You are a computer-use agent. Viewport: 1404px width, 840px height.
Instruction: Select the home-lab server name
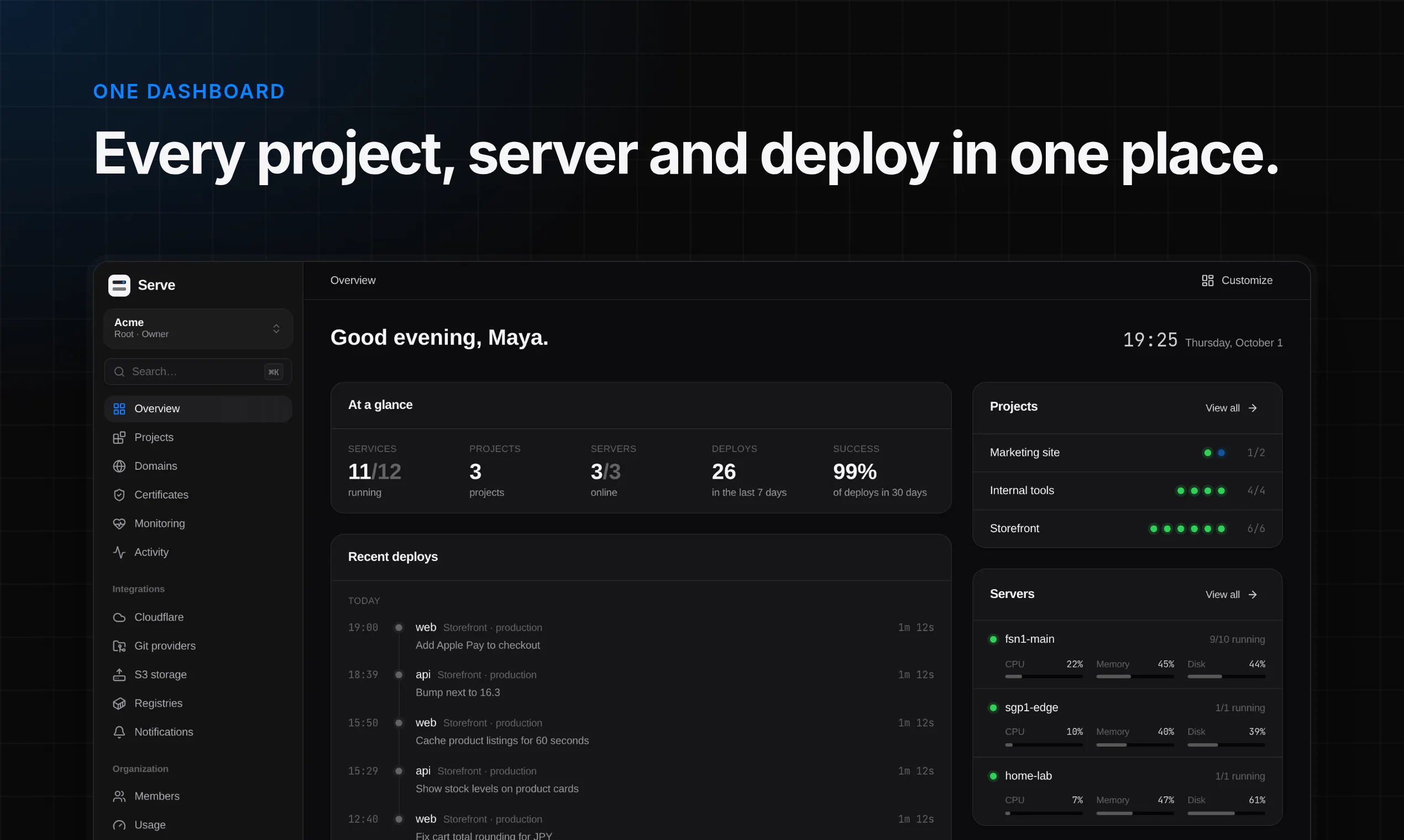[1028, 776]
